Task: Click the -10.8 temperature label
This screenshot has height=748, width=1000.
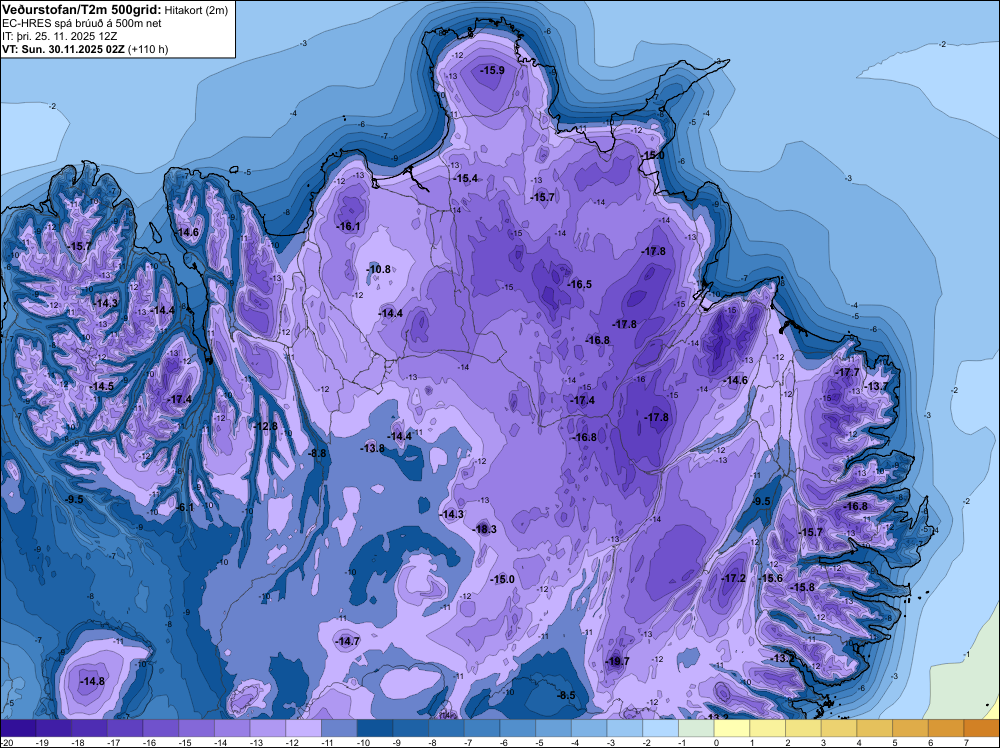Action: 379,270
